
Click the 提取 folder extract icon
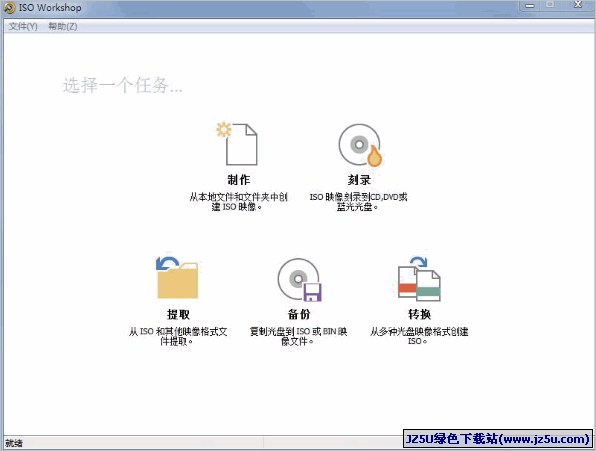(177, 278)
